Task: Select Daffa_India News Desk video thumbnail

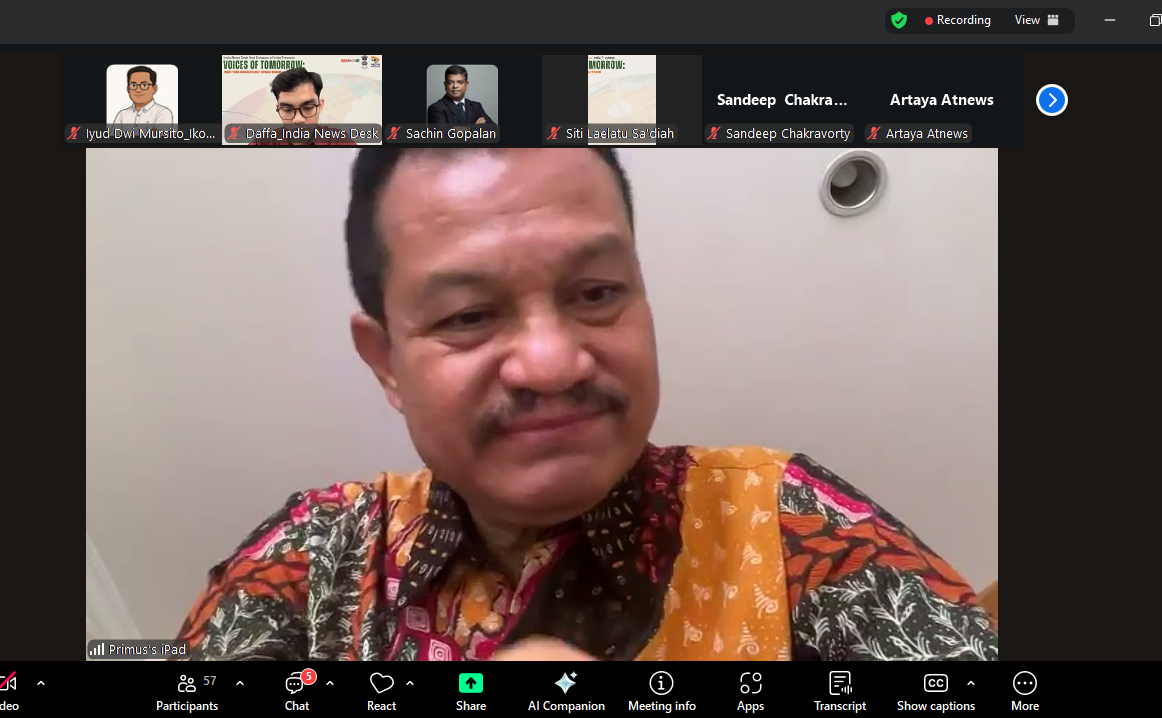Action: [x=302, y=99]
